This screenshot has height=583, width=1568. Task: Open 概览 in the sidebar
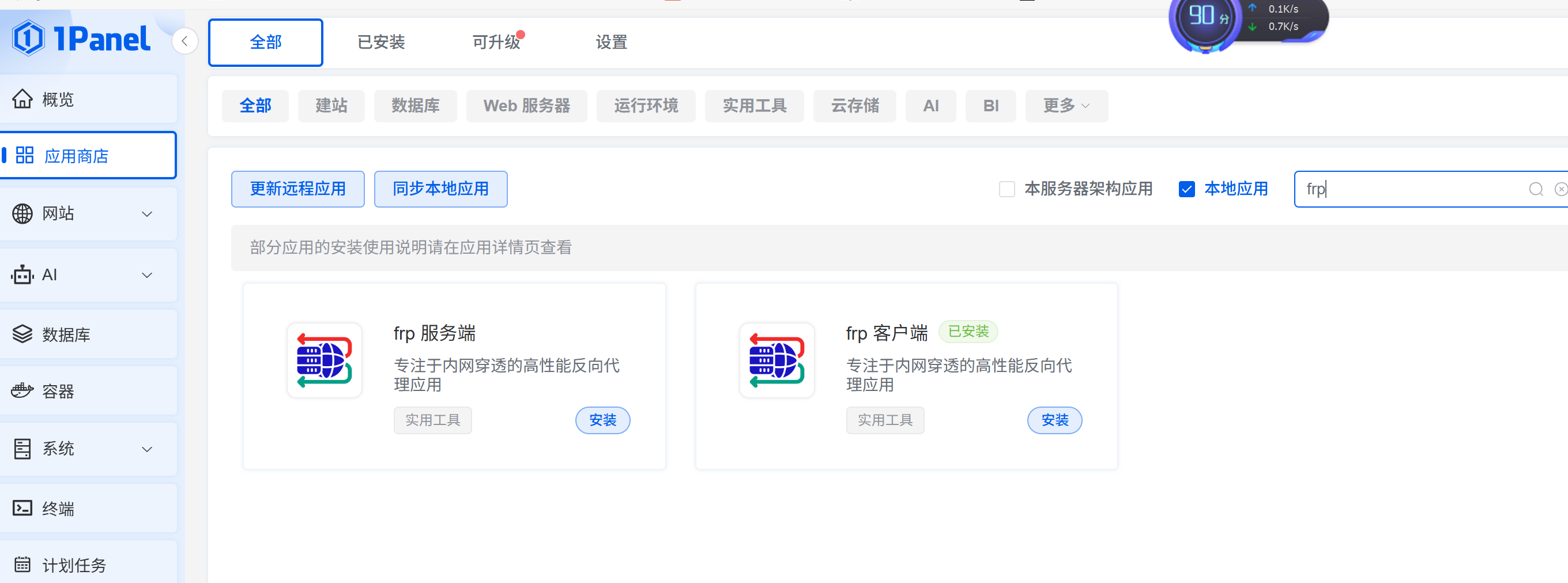(88, 99)
